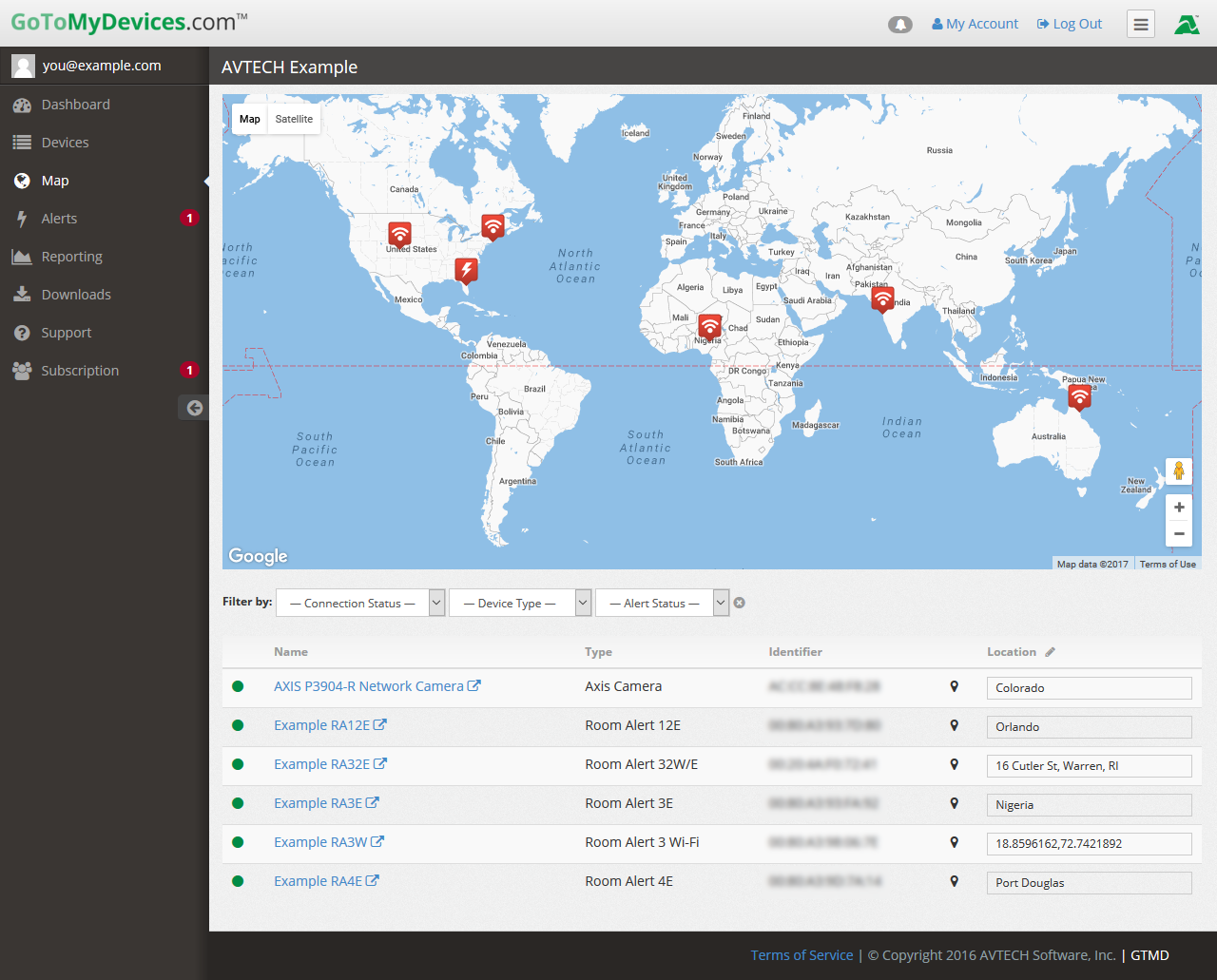
Task: Open Downloads in the sidebar
Action: click(x=105, y=295)
